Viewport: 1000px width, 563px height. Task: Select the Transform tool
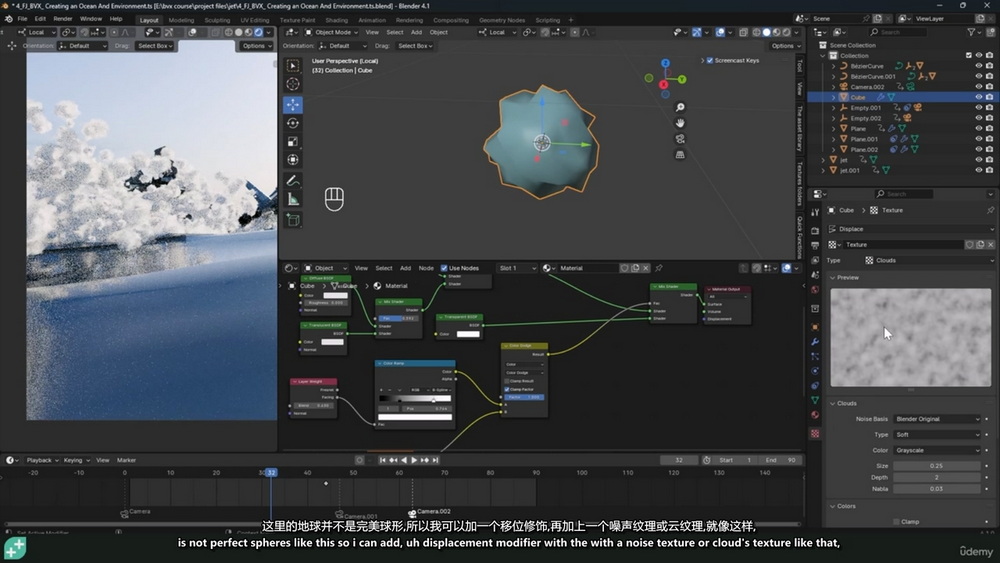coord(293,160)
